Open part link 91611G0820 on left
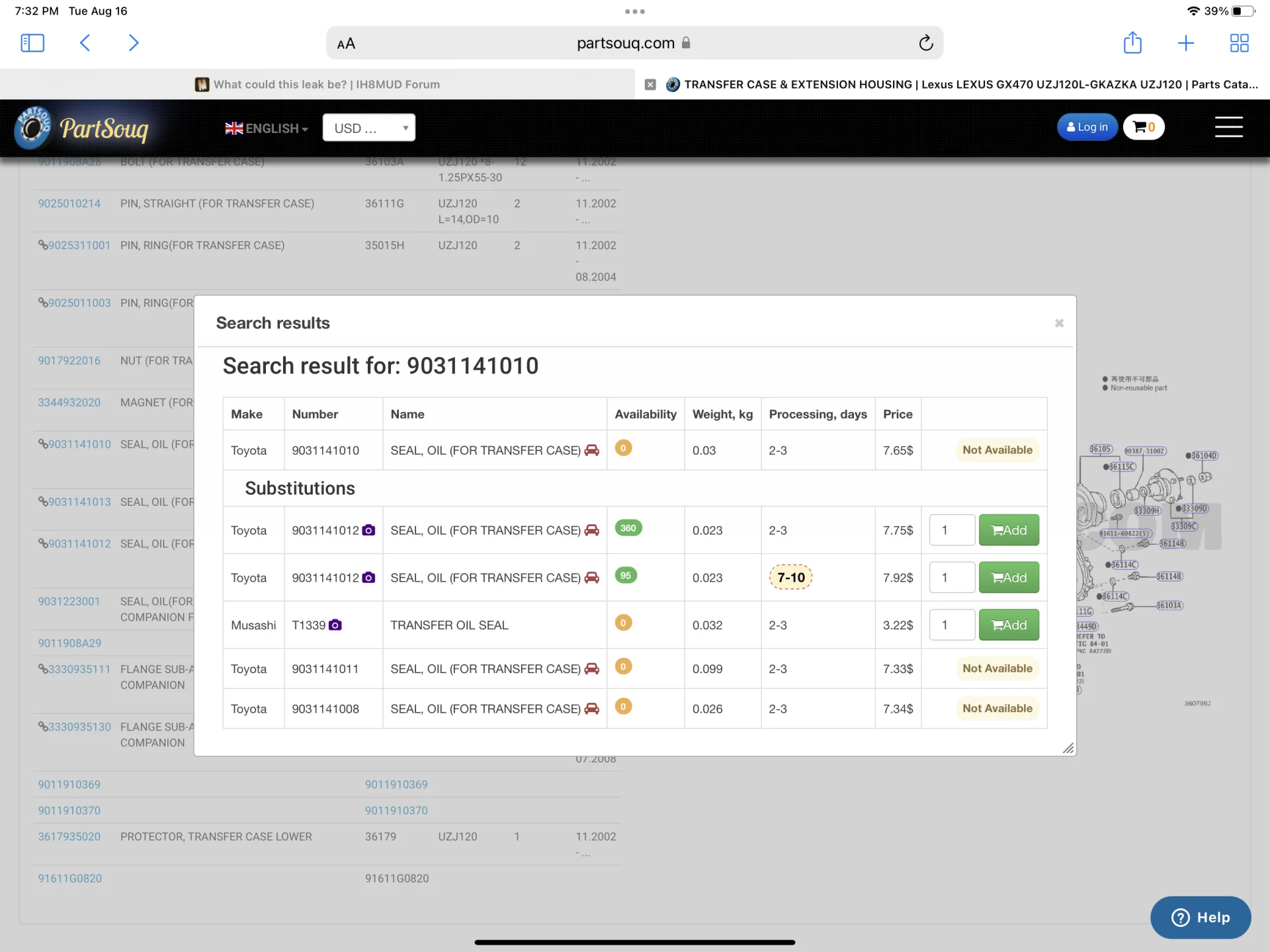Viewport: 1270px width, 952px height. [70, 879]
